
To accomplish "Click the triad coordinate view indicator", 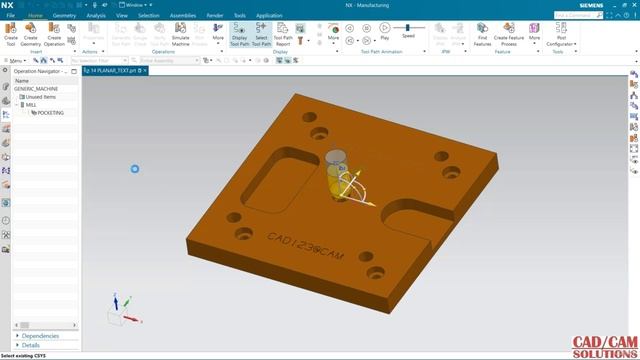I will 124,309.
